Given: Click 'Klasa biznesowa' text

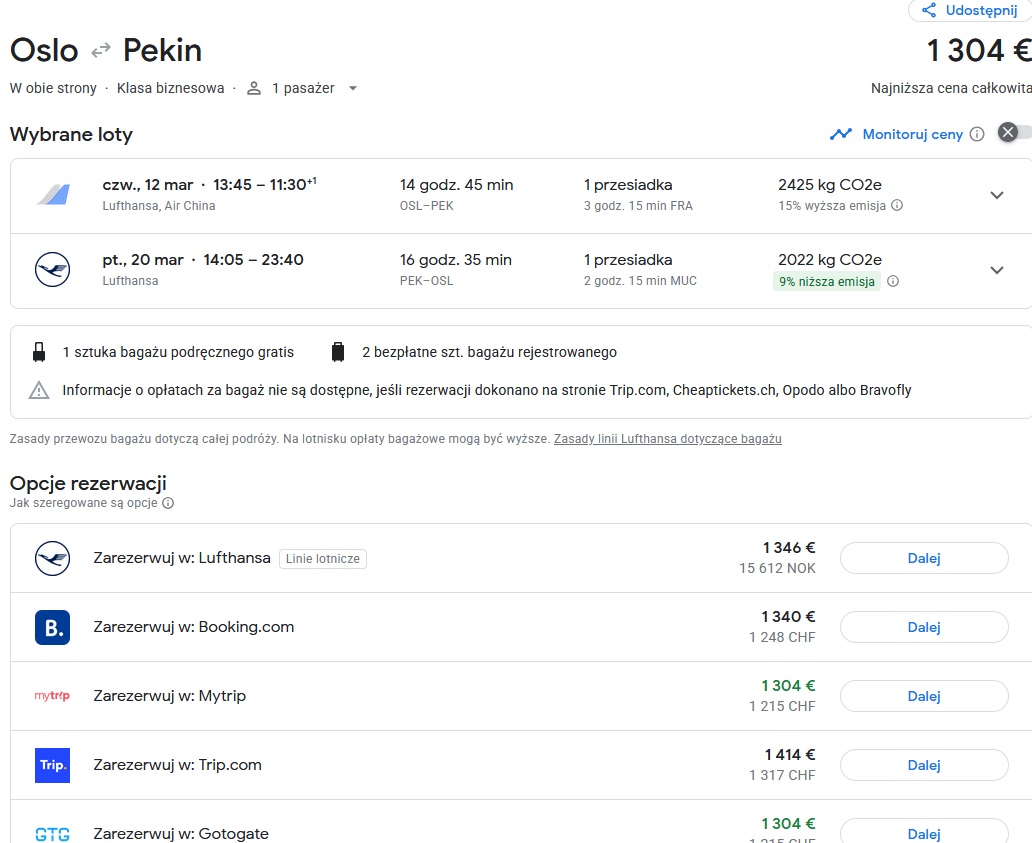Looking at the screenshot, I should 170,88.
